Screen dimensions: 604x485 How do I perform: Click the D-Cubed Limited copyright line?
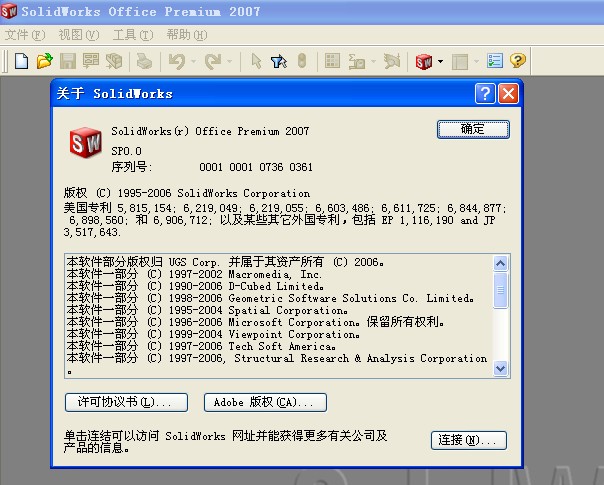(195, 286)
